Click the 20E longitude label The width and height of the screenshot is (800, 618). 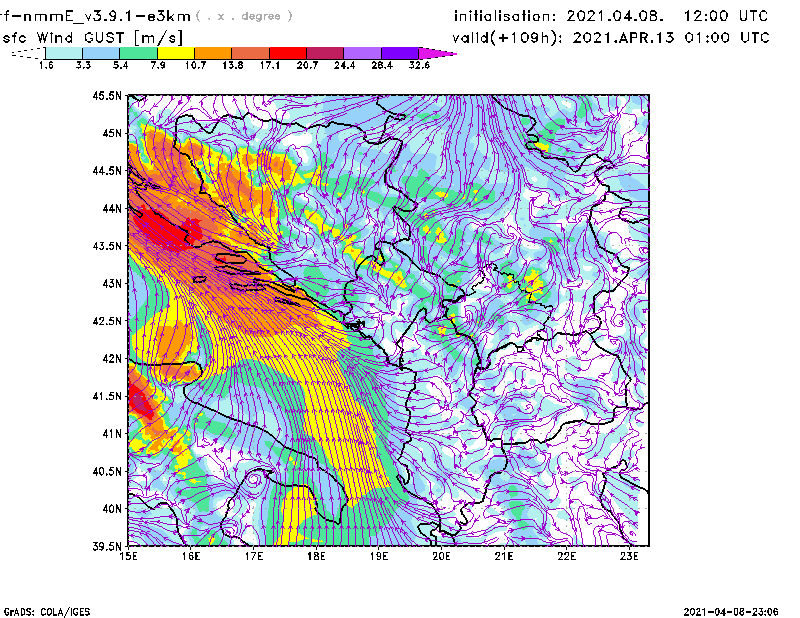click(441, 556)
